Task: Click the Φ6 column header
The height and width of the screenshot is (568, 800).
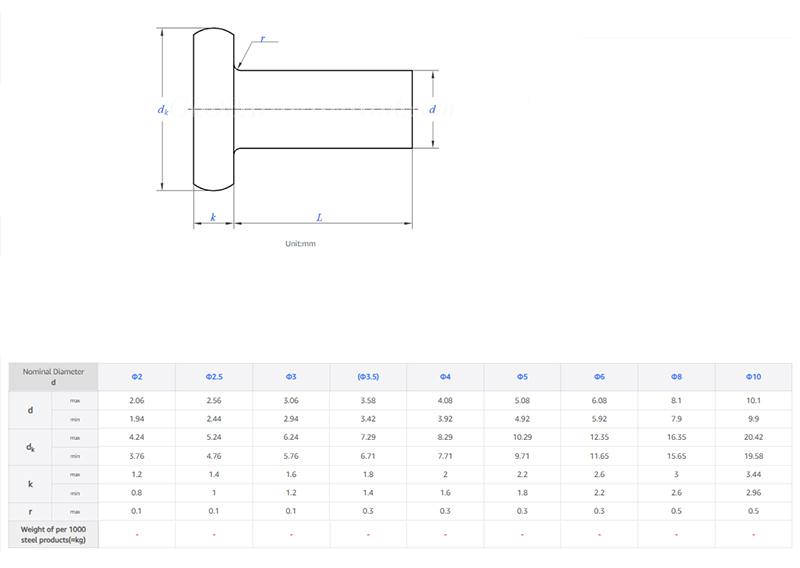Action: tap(599, 376)
